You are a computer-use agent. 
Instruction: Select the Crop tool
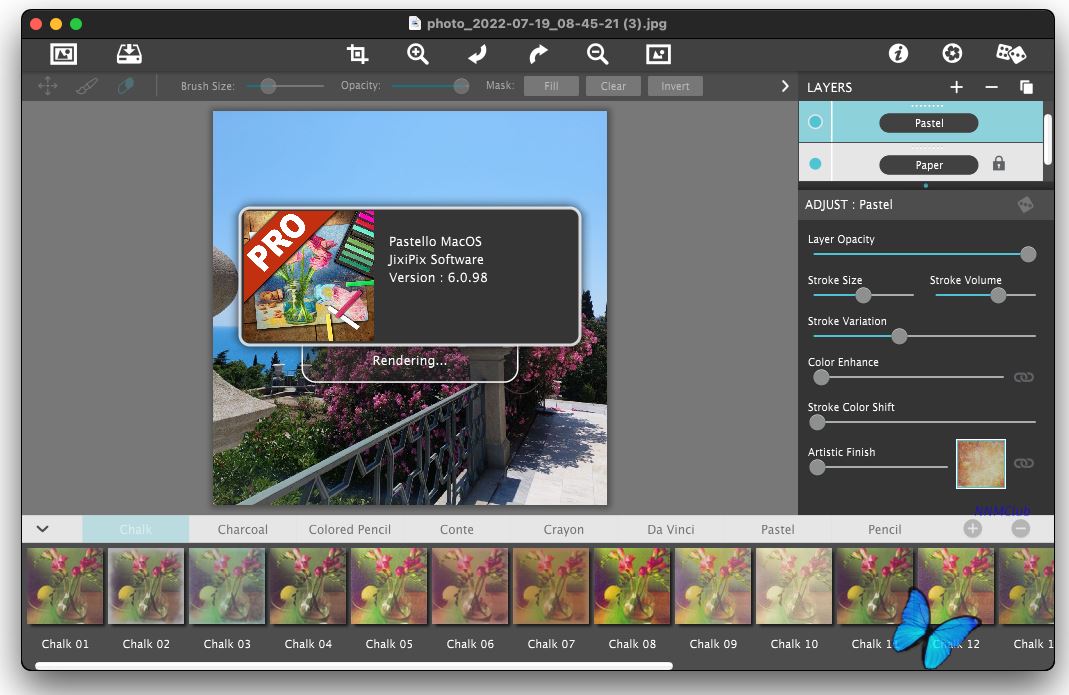pyautogui.click(x=357, y=54)
